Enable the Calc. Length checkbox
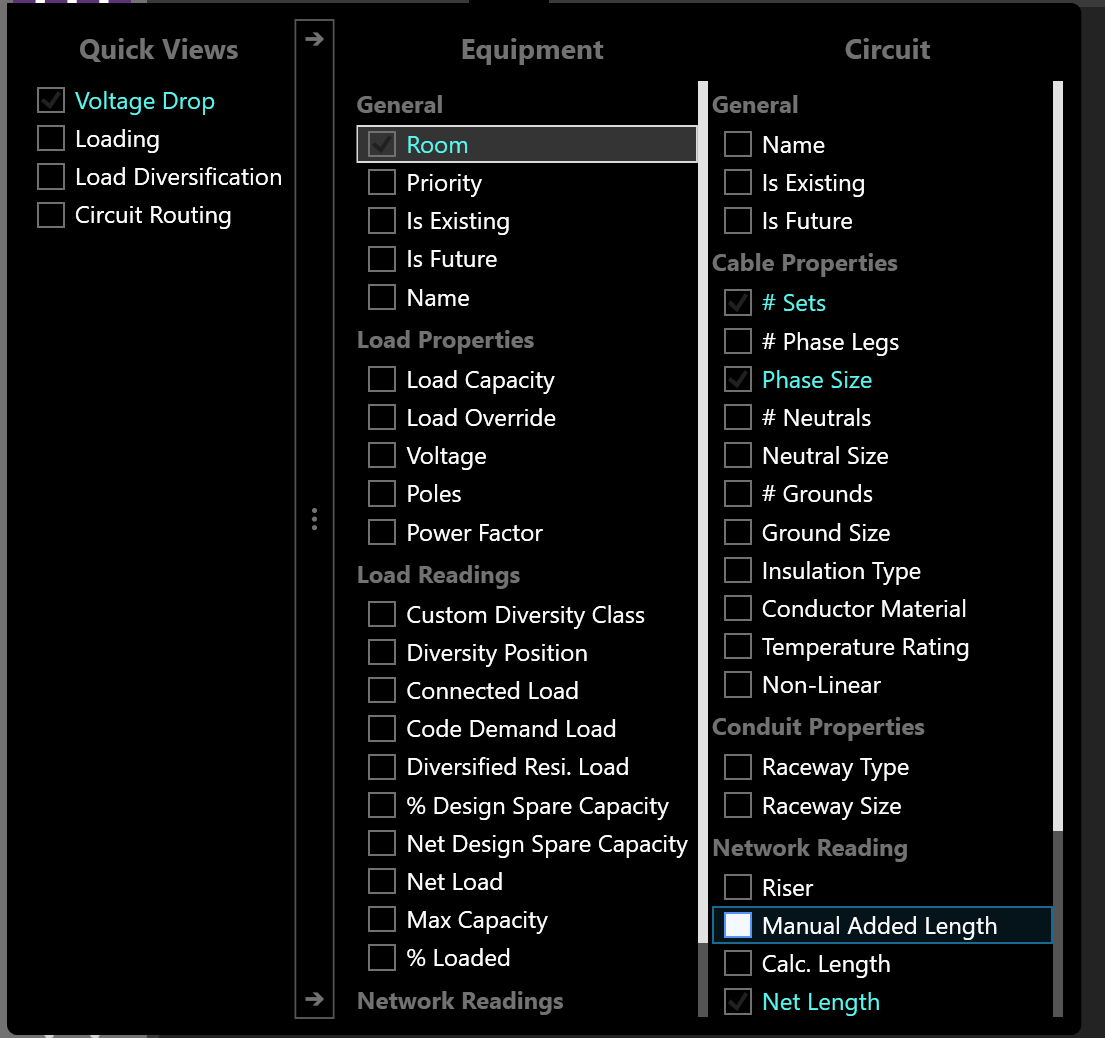 pos(738,964)
